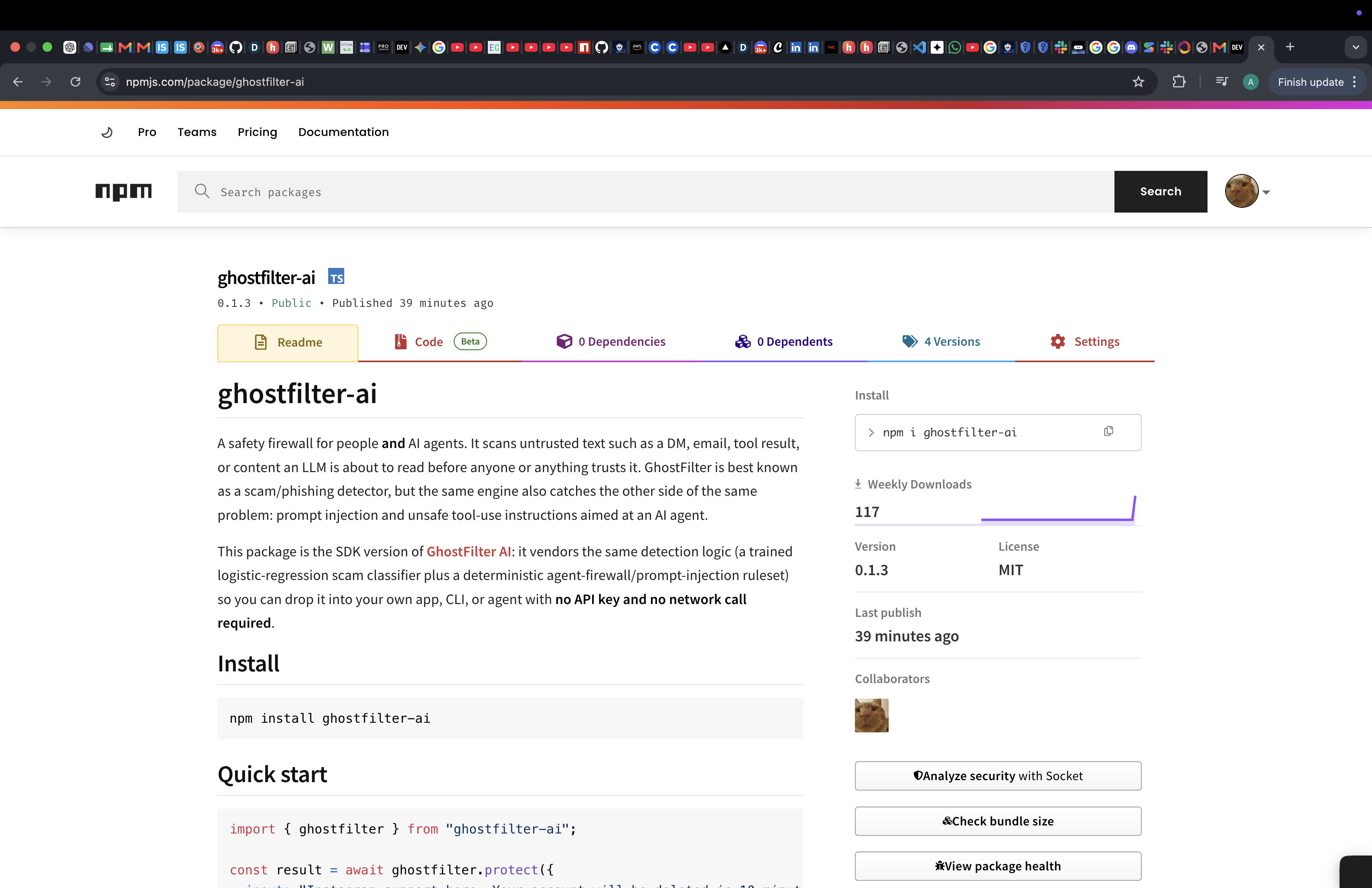Toggle the dark mode moon icon
The image size is (1372, 888).
click(107, 132)
